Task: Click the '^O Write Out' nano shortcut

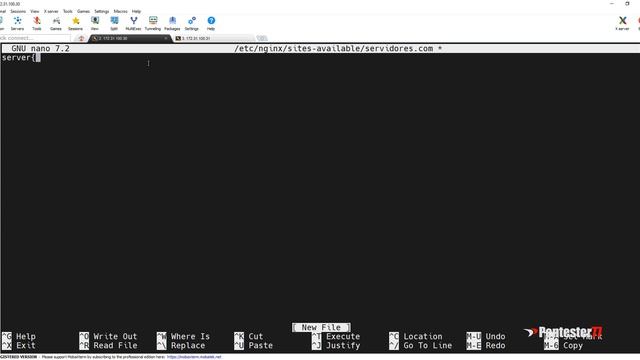Action: (x=108, y=336)
